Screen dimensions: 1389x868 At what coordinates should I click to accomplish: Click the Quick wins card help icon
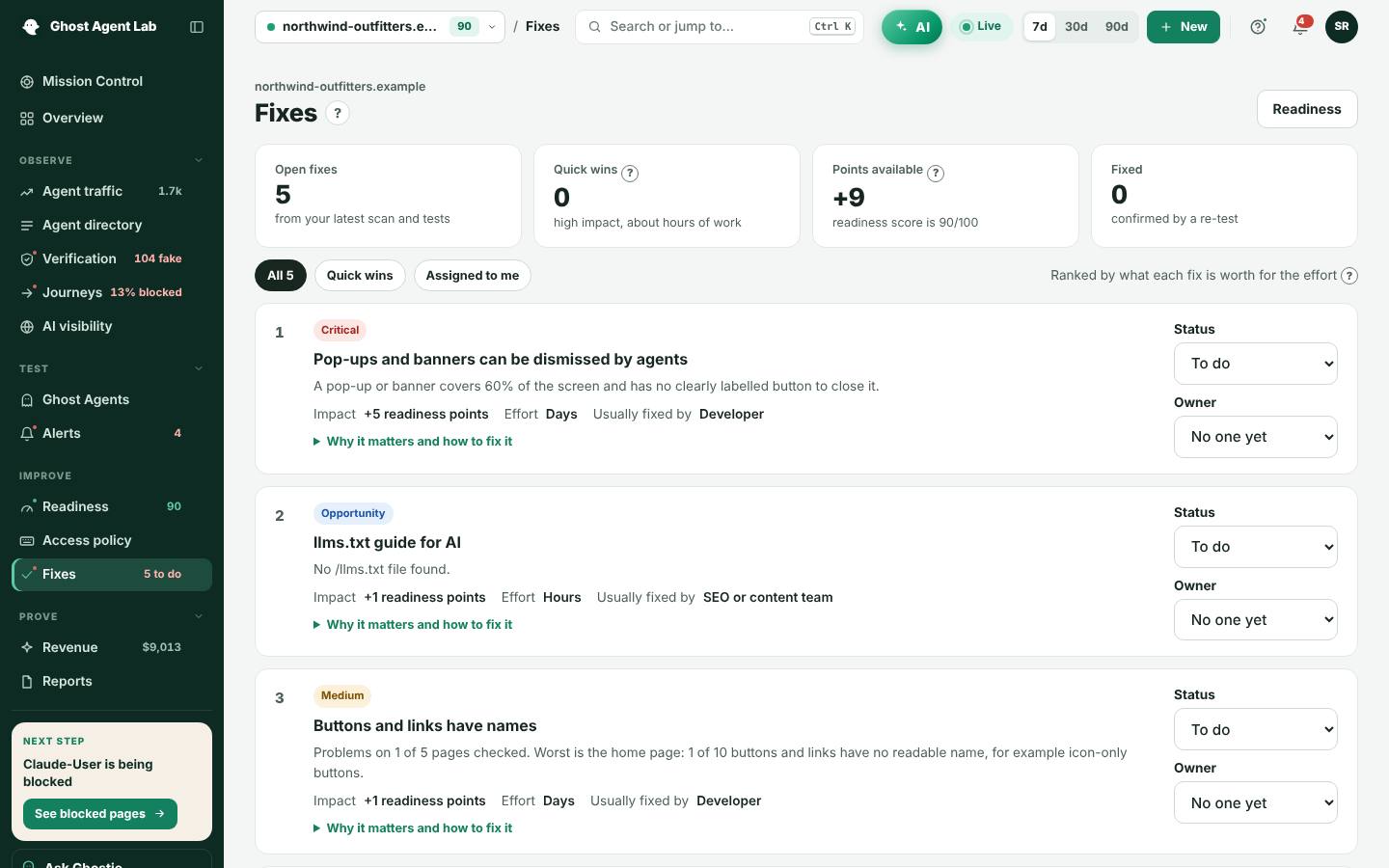630,174
